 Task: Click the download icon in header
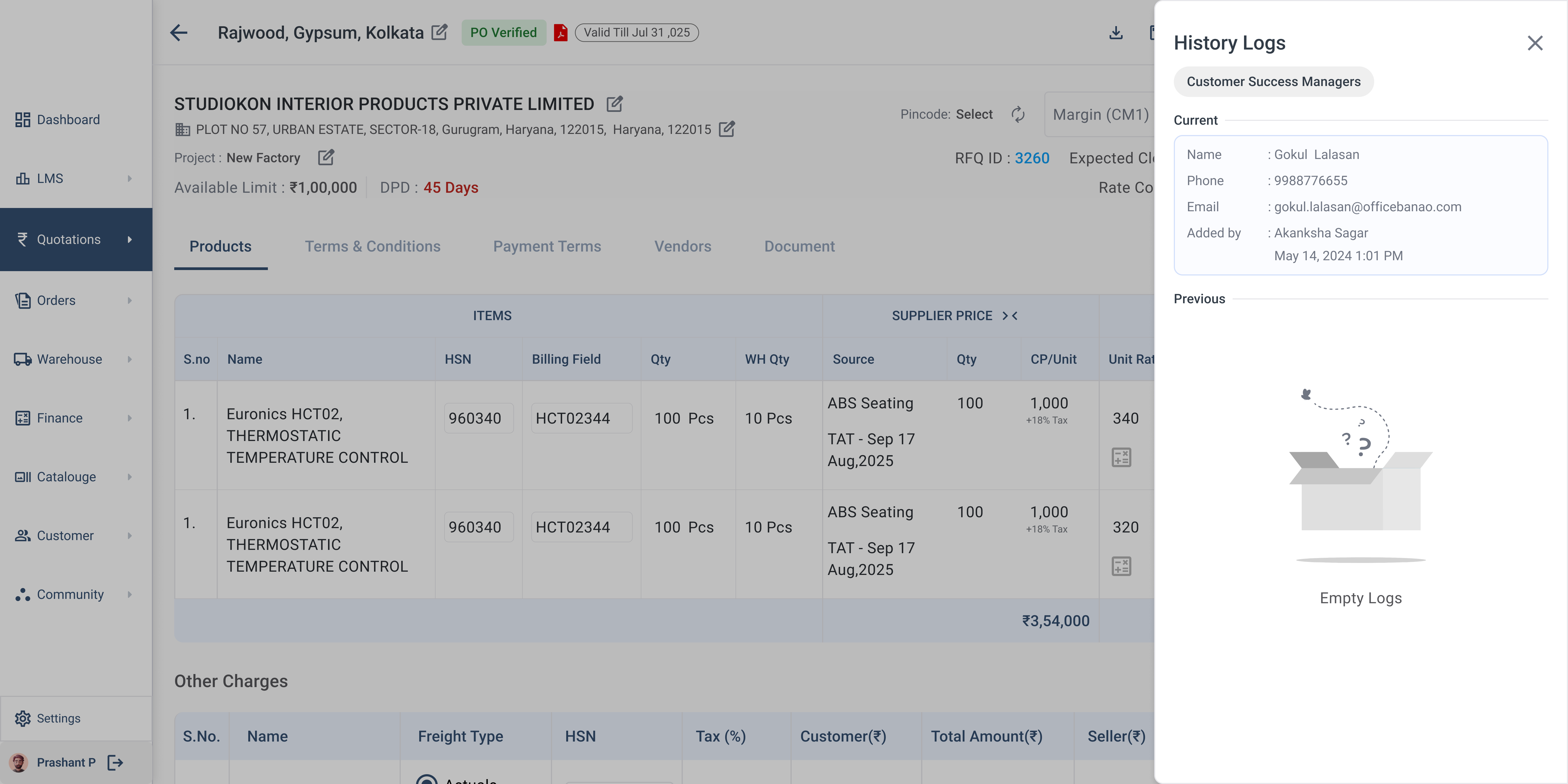(x=1116, y=32)
